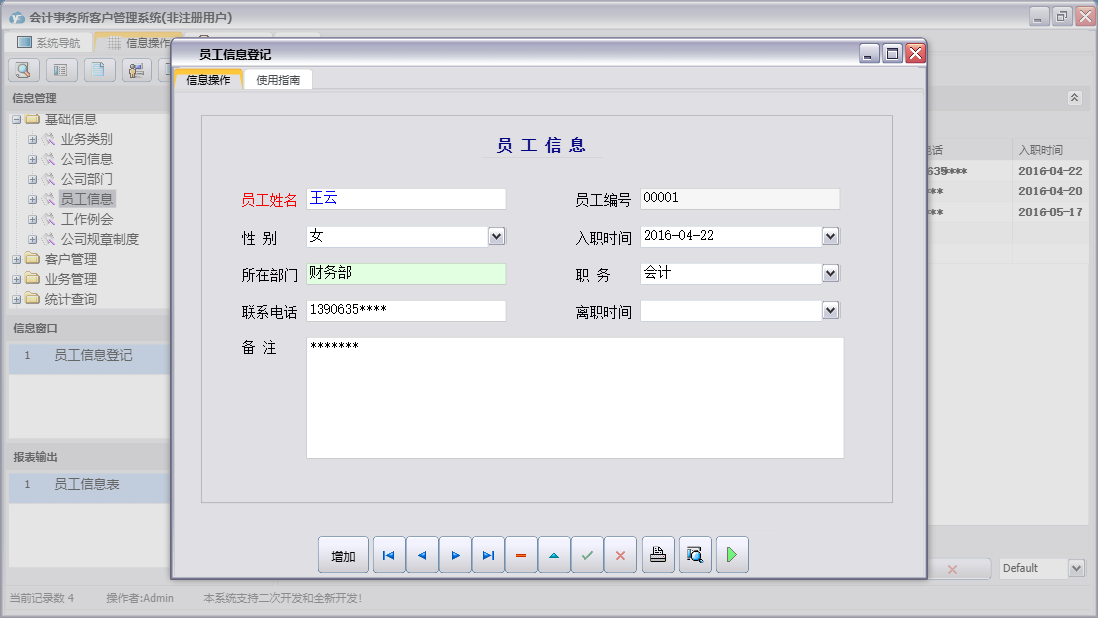Select the 信息操作 tab in dialog
1098x618 pixels.
click(208, 80)
